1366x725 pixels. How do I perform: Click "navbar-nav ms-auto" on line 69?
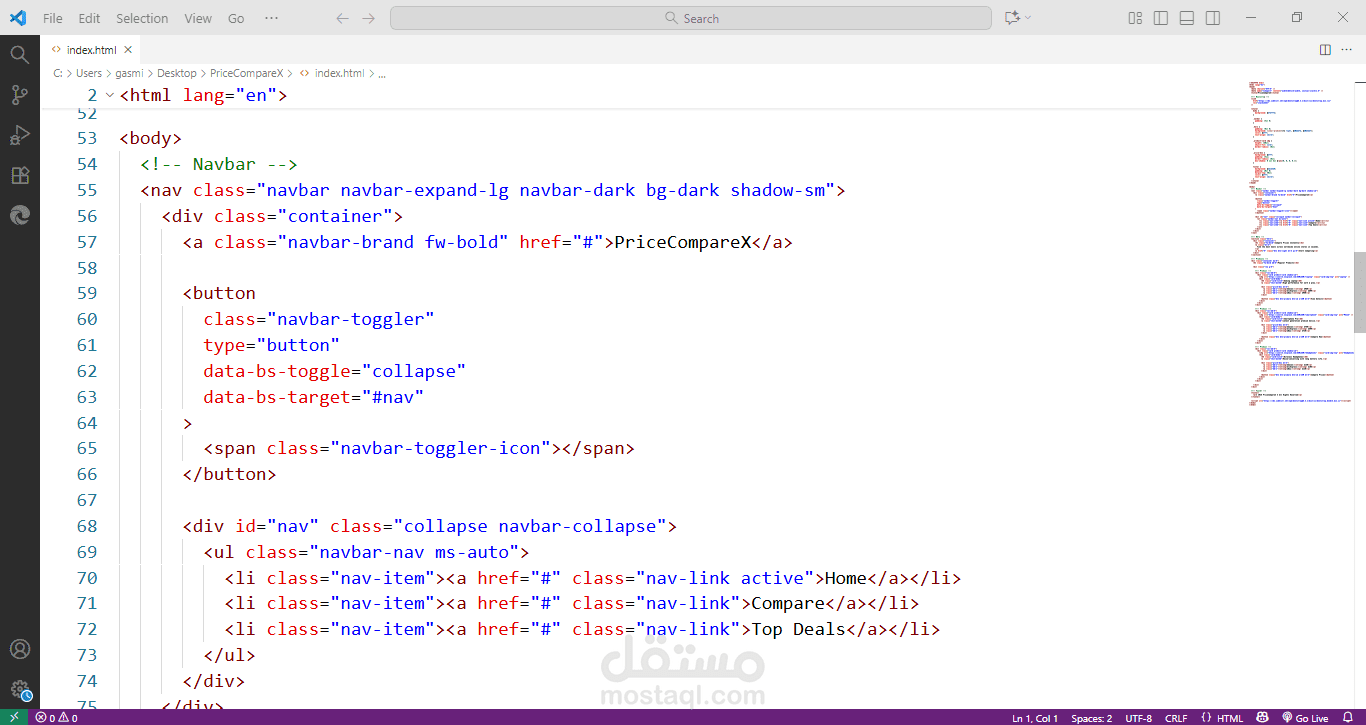click(x=414, y=552)
